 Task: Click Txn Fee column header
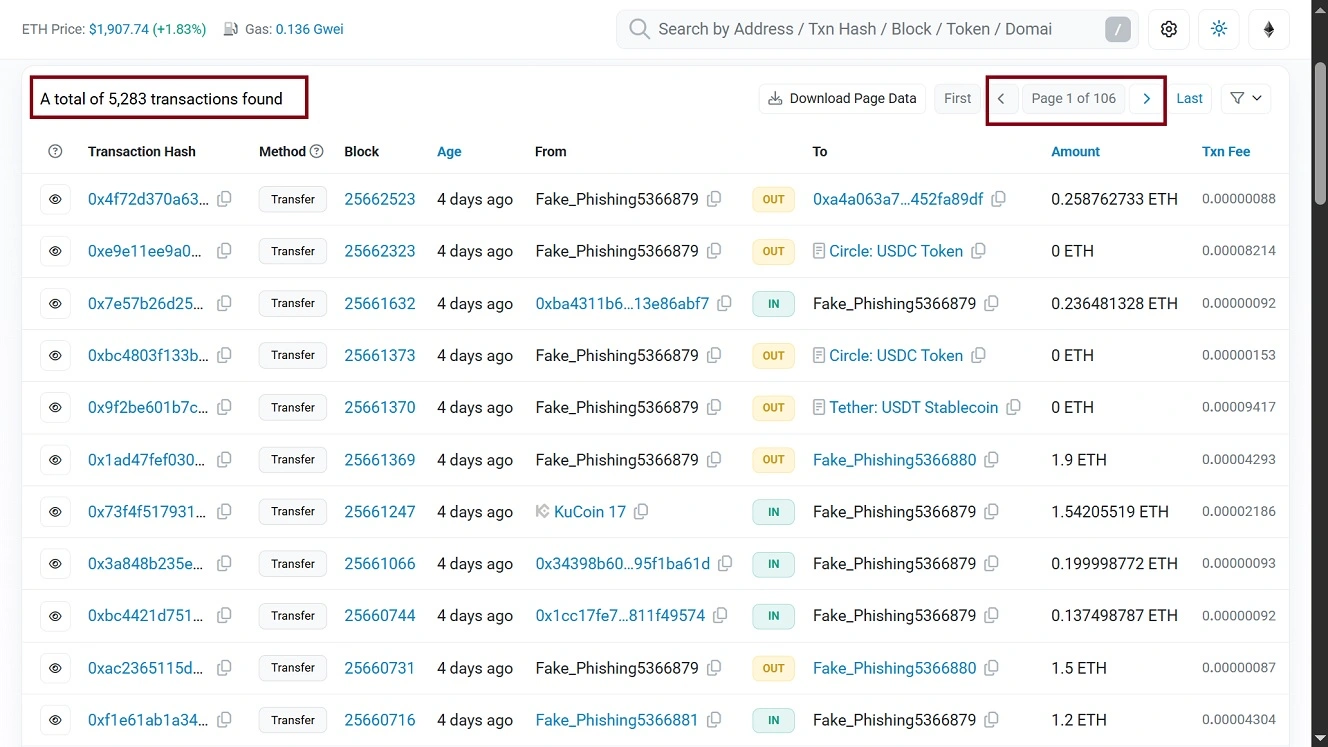pos(1226,151)
